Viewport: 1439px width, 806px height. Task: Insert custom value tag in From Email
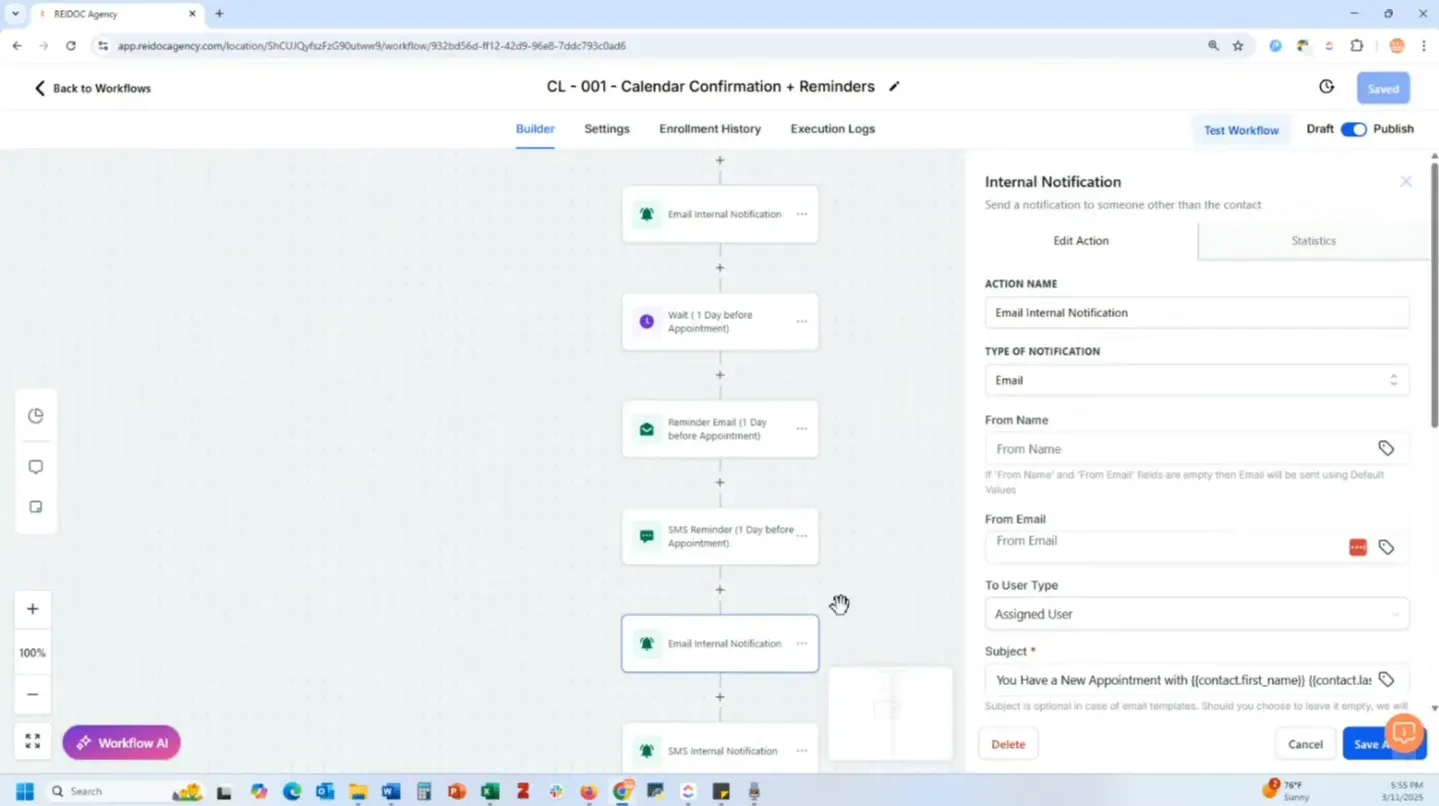point(1386,547)
